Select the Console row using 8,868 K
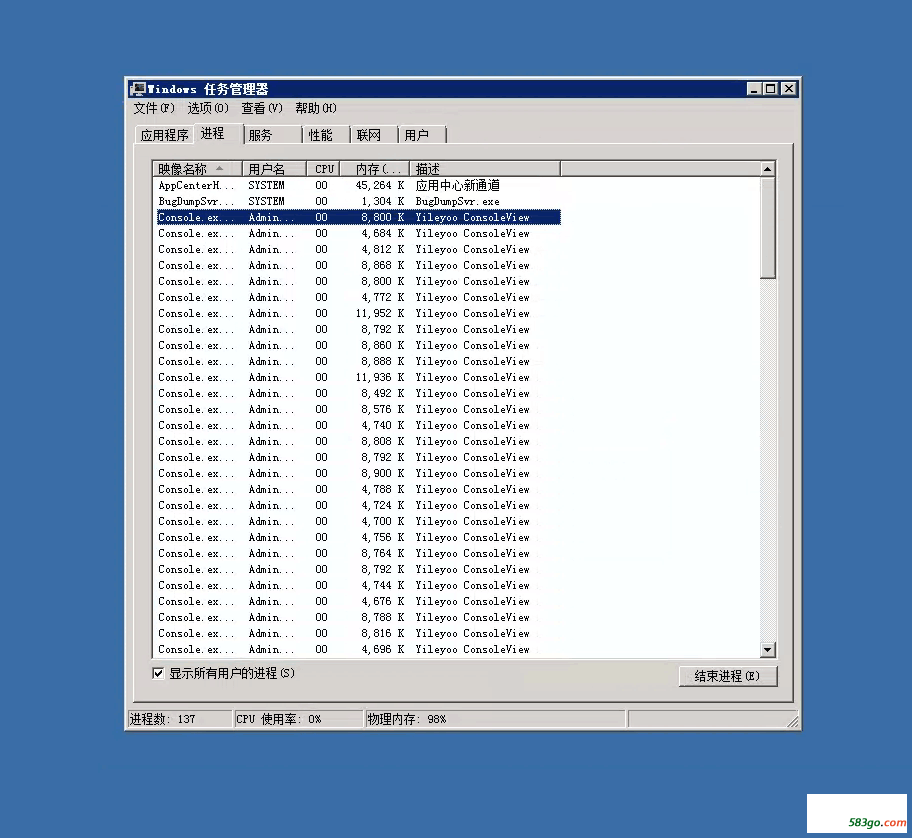The height and width of the screenshot is (838, 912). coord(359,265)
